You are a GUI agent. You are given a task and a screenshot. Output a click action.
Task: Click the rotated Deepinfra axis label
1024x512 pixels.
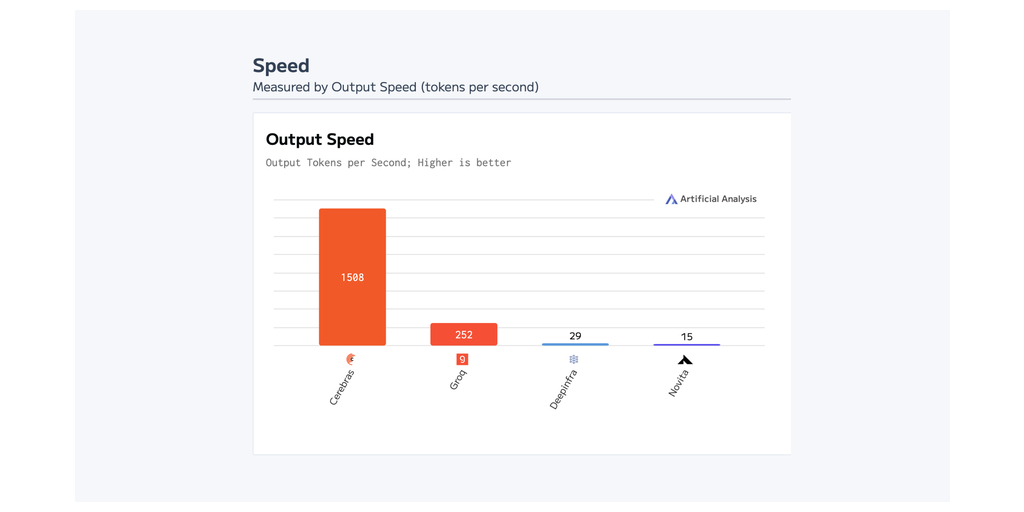tap(563, 389)
